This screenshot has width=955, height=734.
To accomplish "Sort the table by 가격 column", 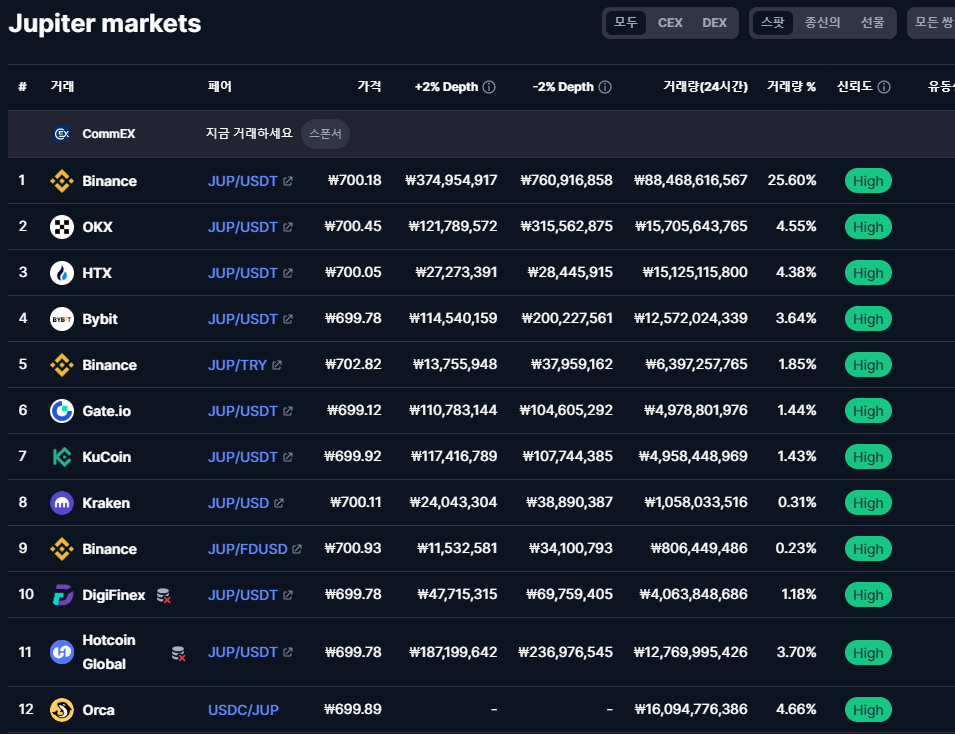I will (x=369, y=87).
